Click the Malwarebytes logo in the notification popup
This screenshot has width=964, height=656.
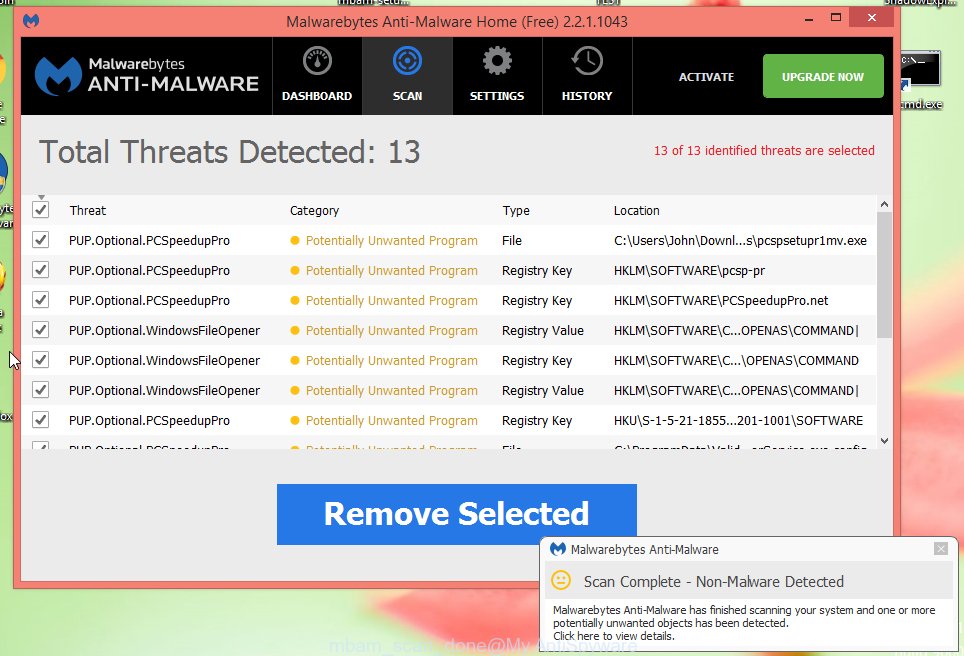(x=558, y=549)
